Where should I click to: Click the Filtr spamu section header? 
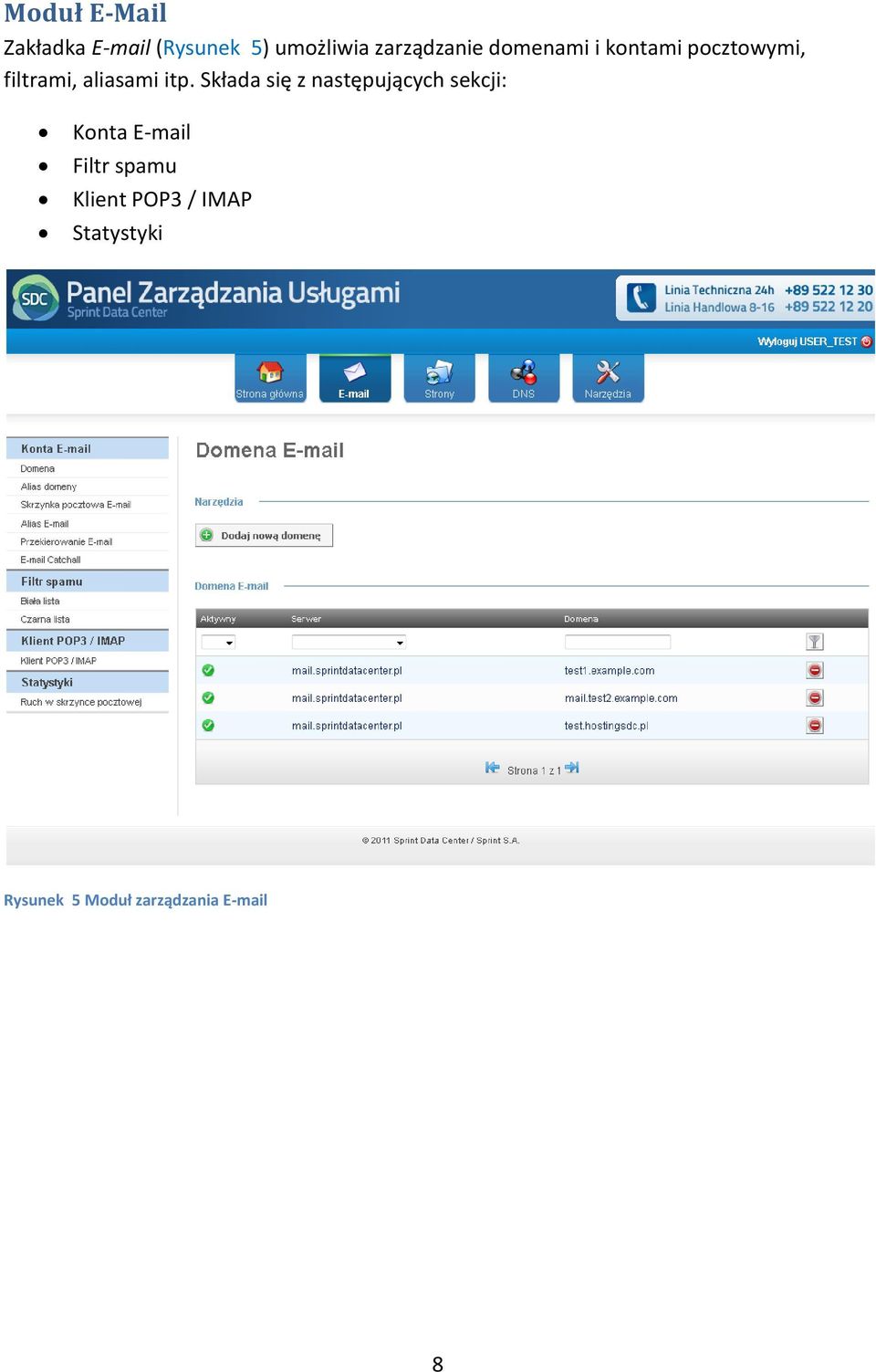click(88, 581)
